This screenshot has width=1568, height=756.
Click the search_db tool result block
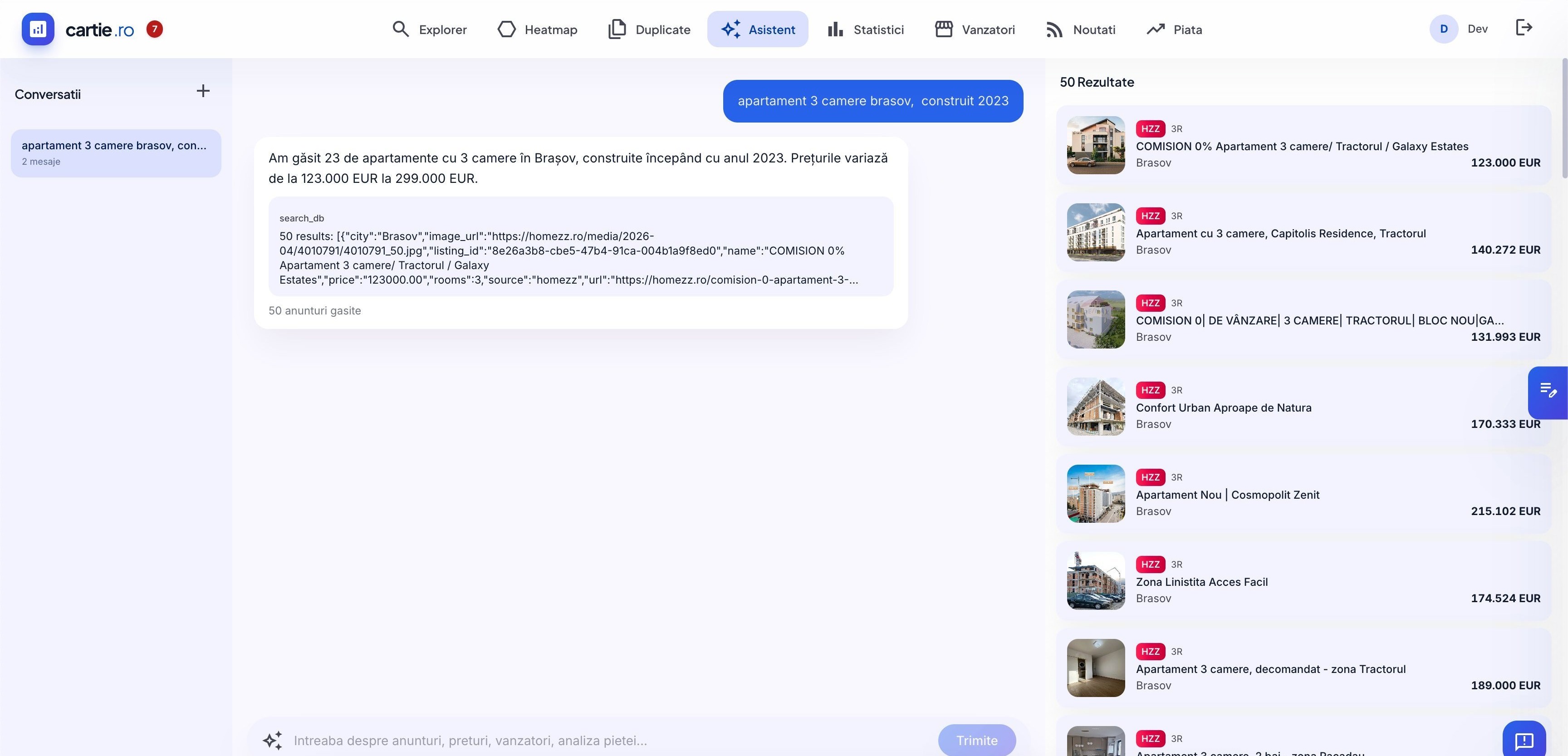pyautogui.click(x=581, y=246)
